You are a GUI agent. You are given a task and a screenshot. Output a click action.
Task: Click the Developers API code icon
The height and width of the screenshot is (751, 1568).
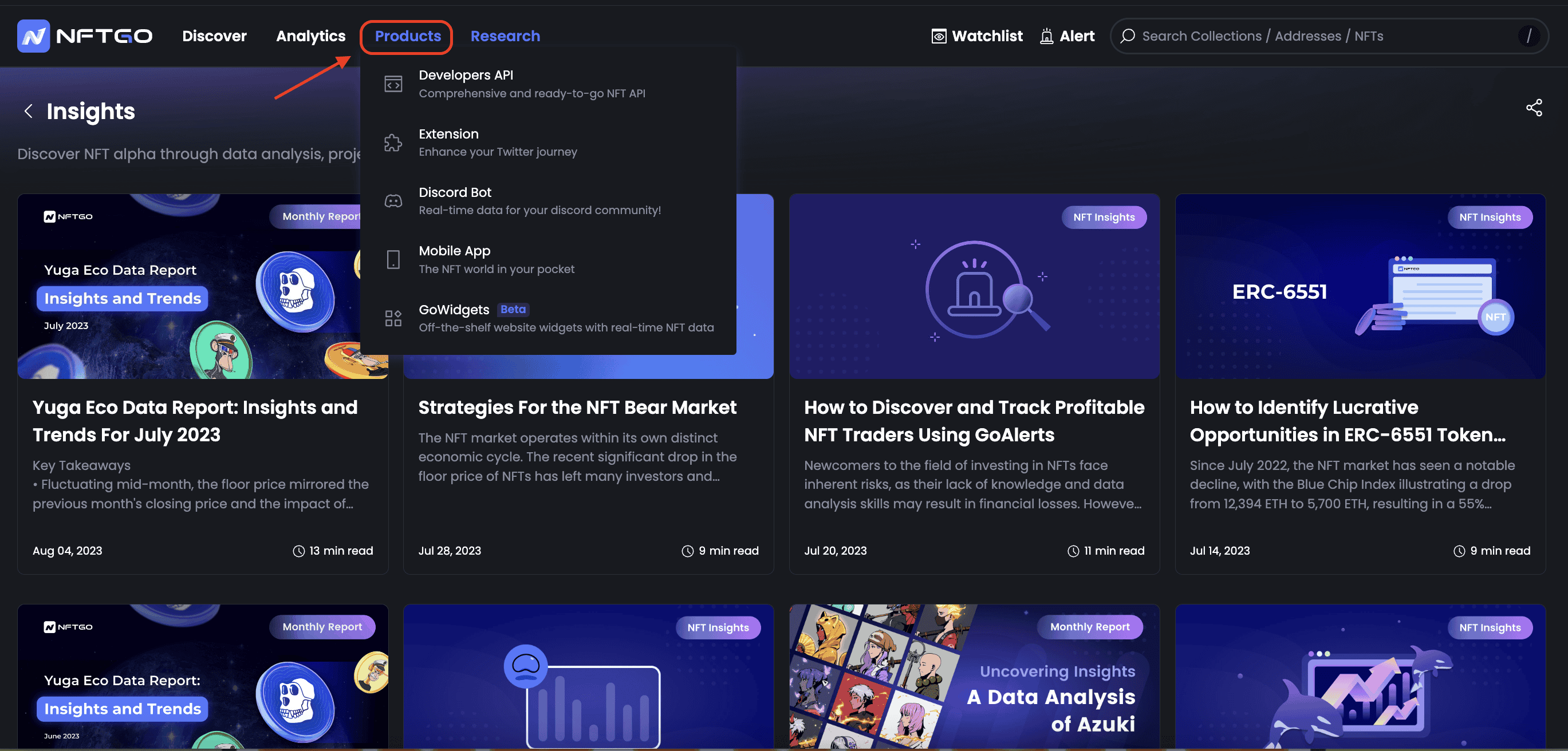point(393,84)
